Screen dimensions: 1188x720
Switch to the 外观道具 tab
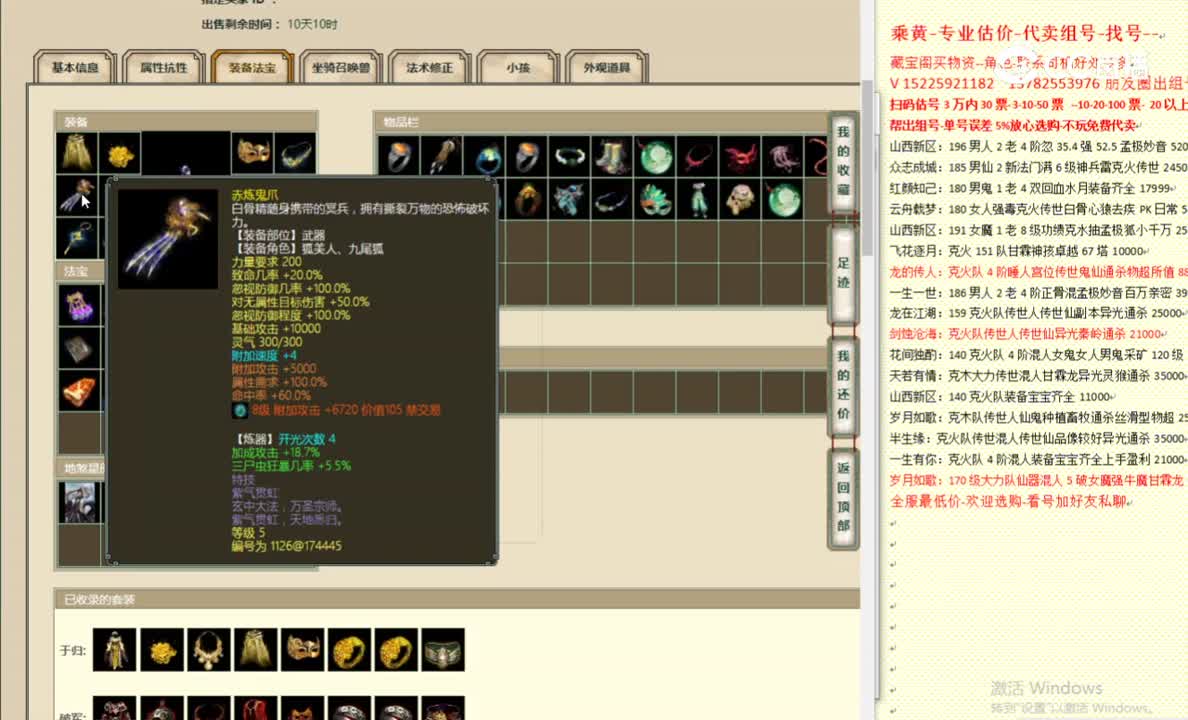(607, 67)
